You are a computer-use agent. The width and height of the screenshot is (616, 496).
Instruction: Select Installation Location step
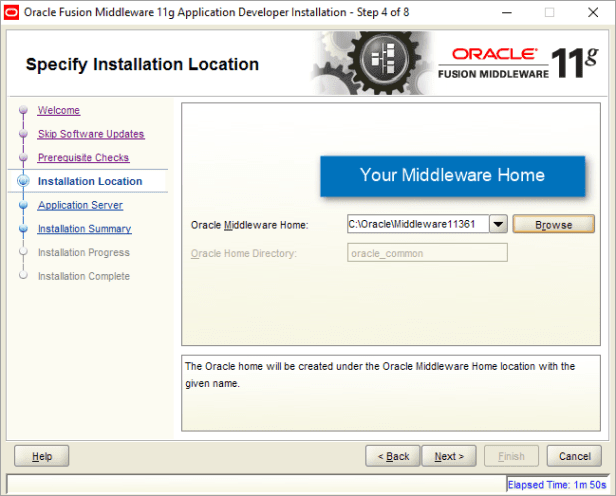tap(90, 181)
